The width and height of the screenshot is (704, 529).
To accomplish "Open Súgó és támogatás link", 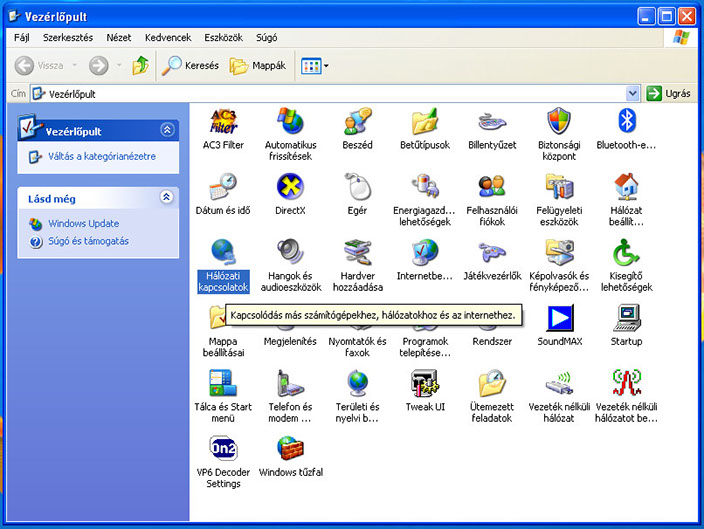I will click(x=88, y=241).
